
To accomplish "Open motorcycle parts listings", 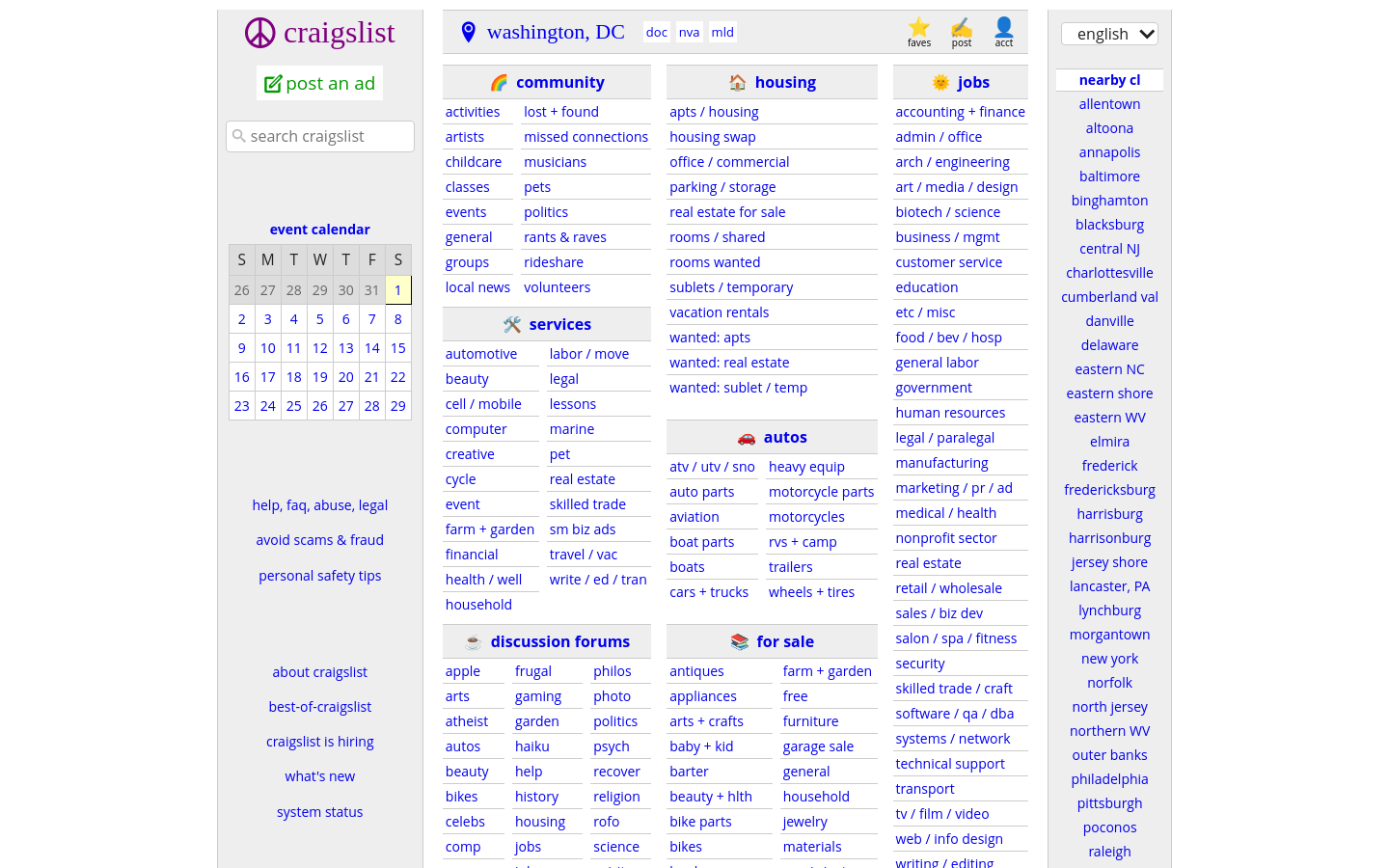I will 822,492.
